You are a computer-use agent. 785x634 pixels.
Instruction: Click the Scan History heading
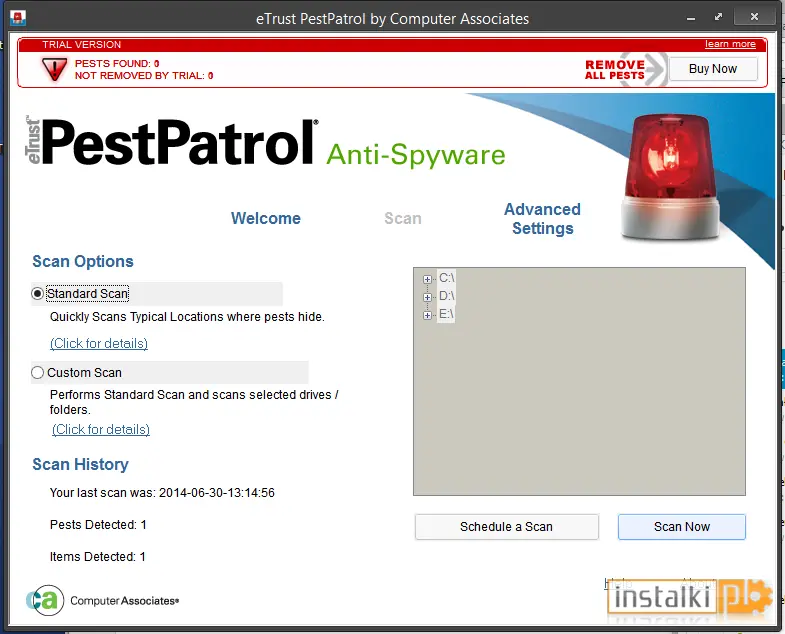(x=81, y=464)
